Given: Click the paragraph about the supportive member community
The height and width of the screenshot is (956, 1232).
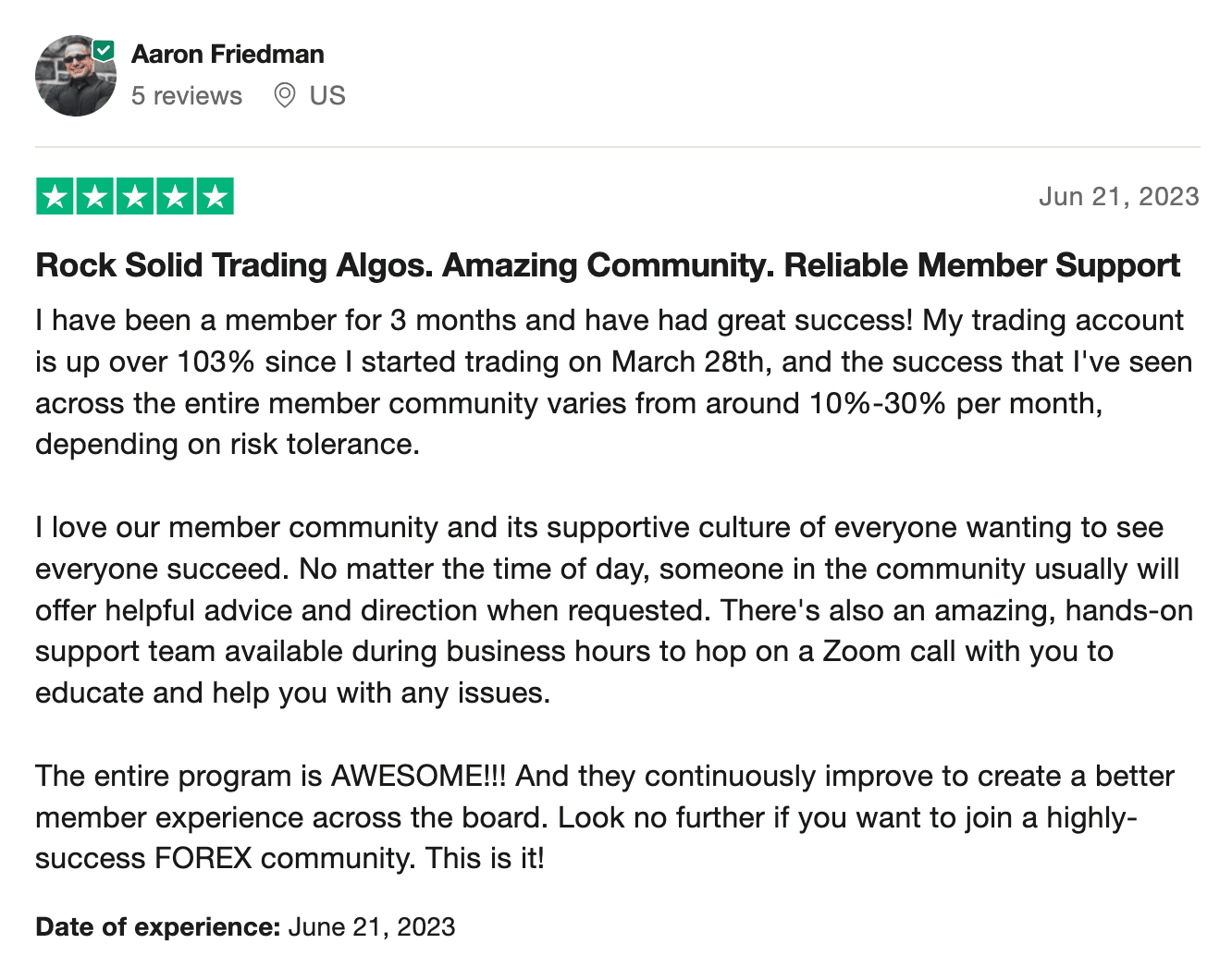Looking at the screenshot, I should [610, 610].
